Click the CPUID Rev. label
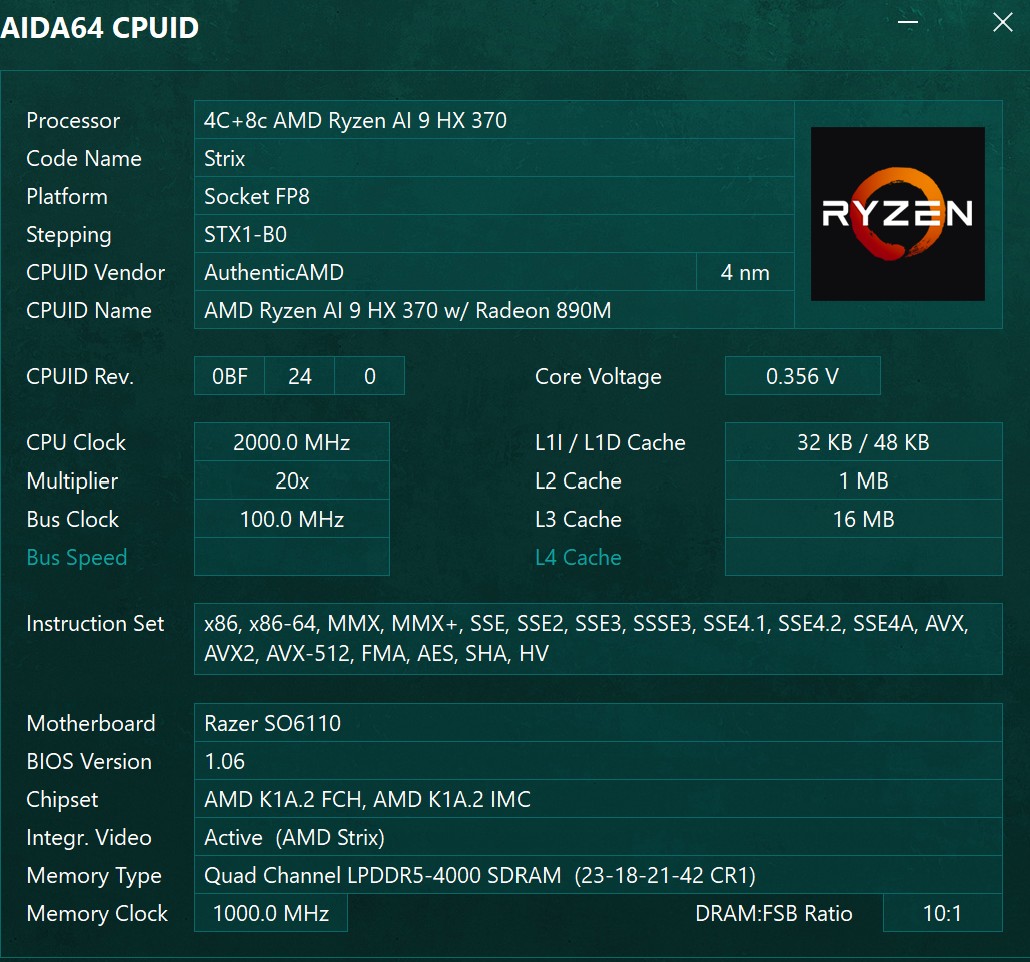The image size is (1030, 962). 79,376
